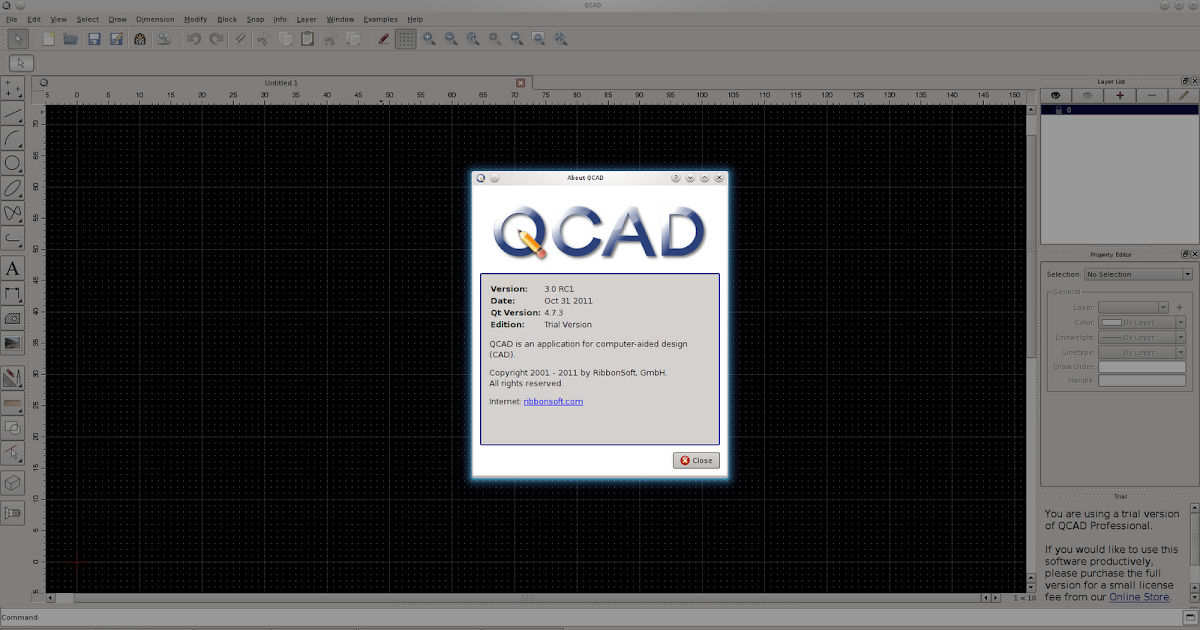Click the Window Zoom icon

[x=539, y=39]
